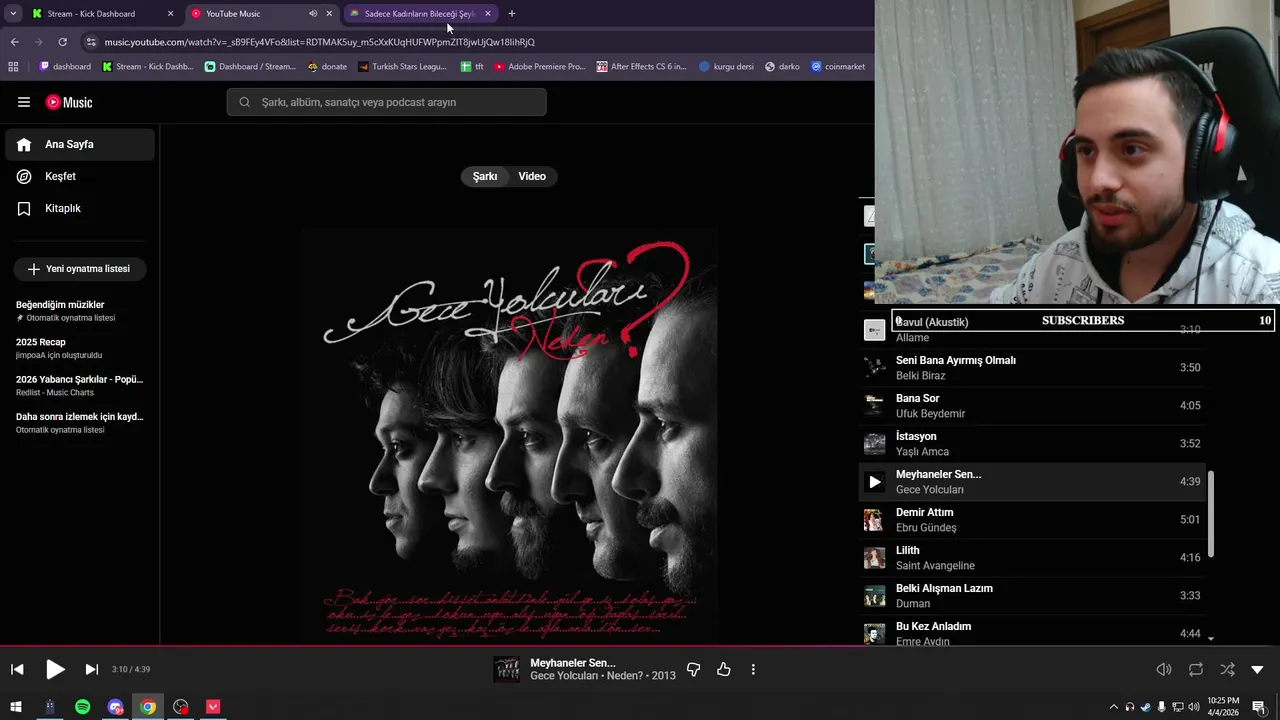Screen dimensions: 1280x720
Task: Open the Turkish Stars League bookmark
Action: coord(402,67)
